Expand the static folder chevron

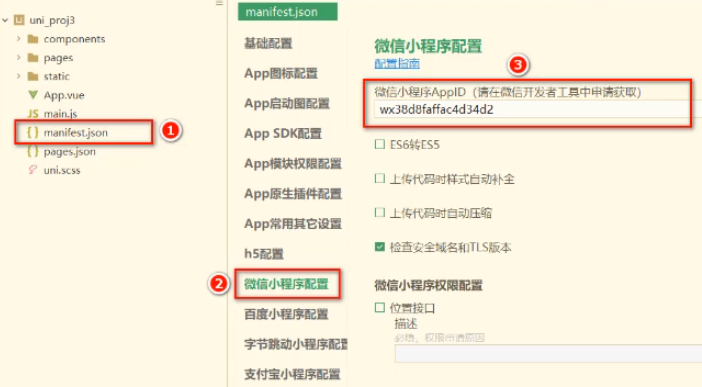tap(18, 76)
